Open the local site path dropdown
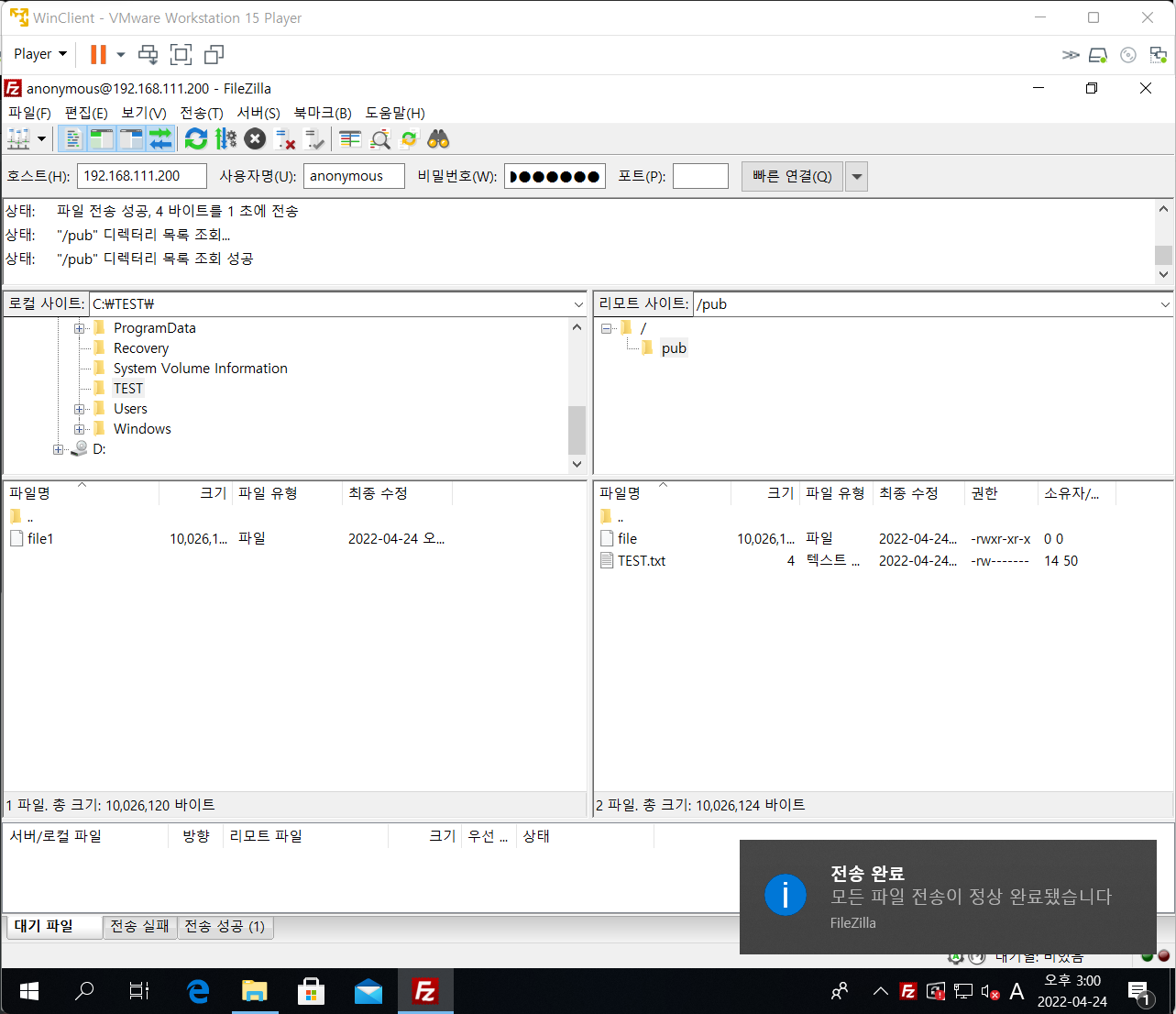Image resolution: width=1176 pixels, height=1014 pixels. tap(578, 304)
